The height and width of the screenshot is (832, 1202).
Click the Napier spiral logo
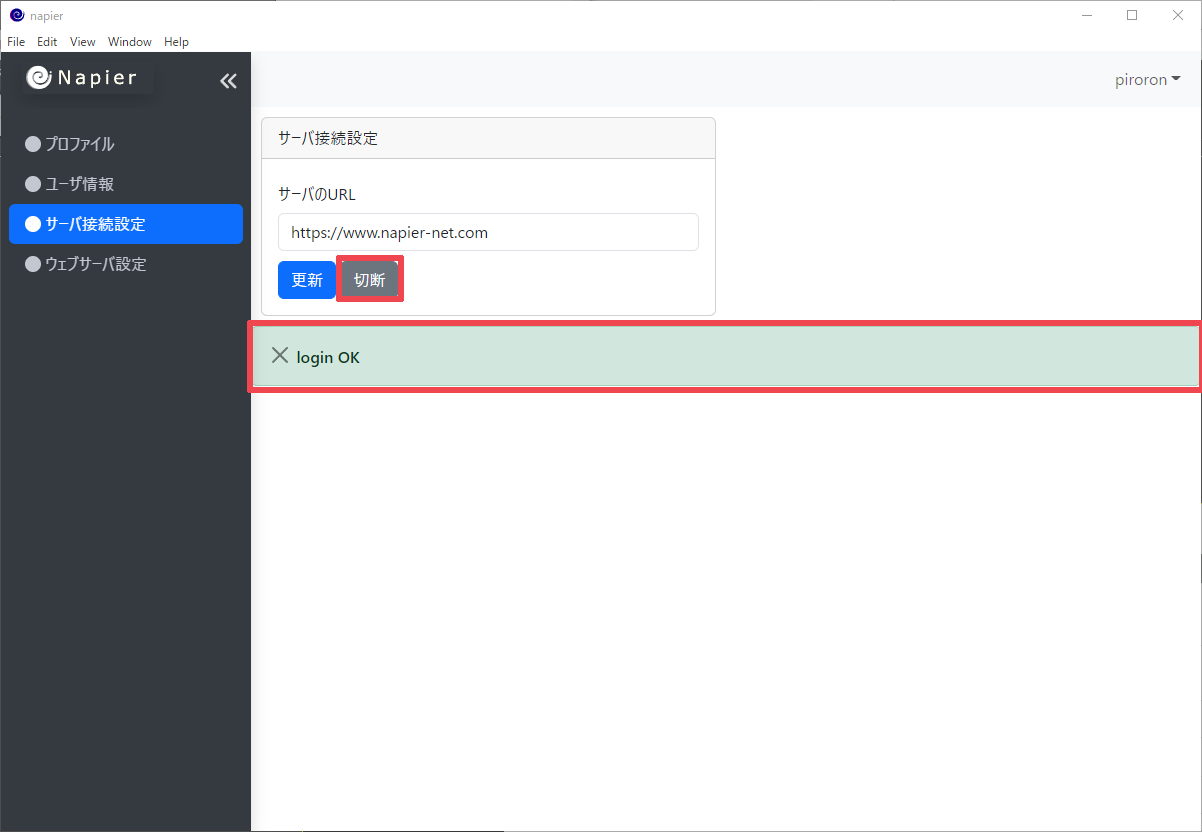click(x=39, y=78)
